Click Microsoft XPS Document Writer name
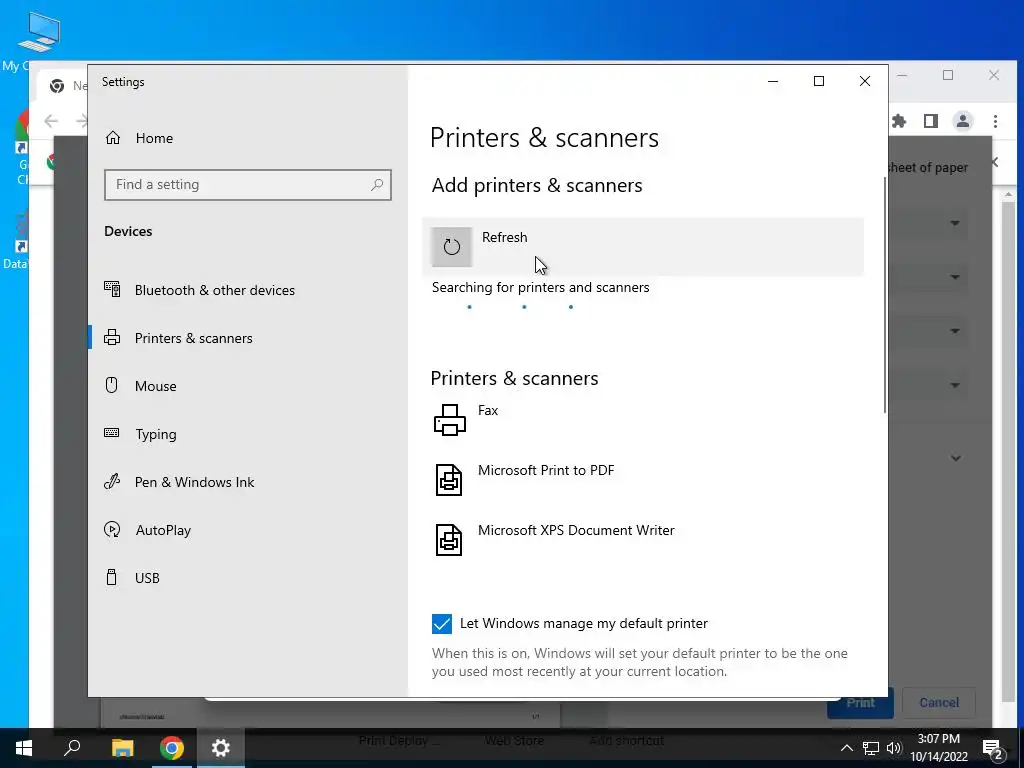Viewport: 1024px width, 768px height. coord(576,530)
